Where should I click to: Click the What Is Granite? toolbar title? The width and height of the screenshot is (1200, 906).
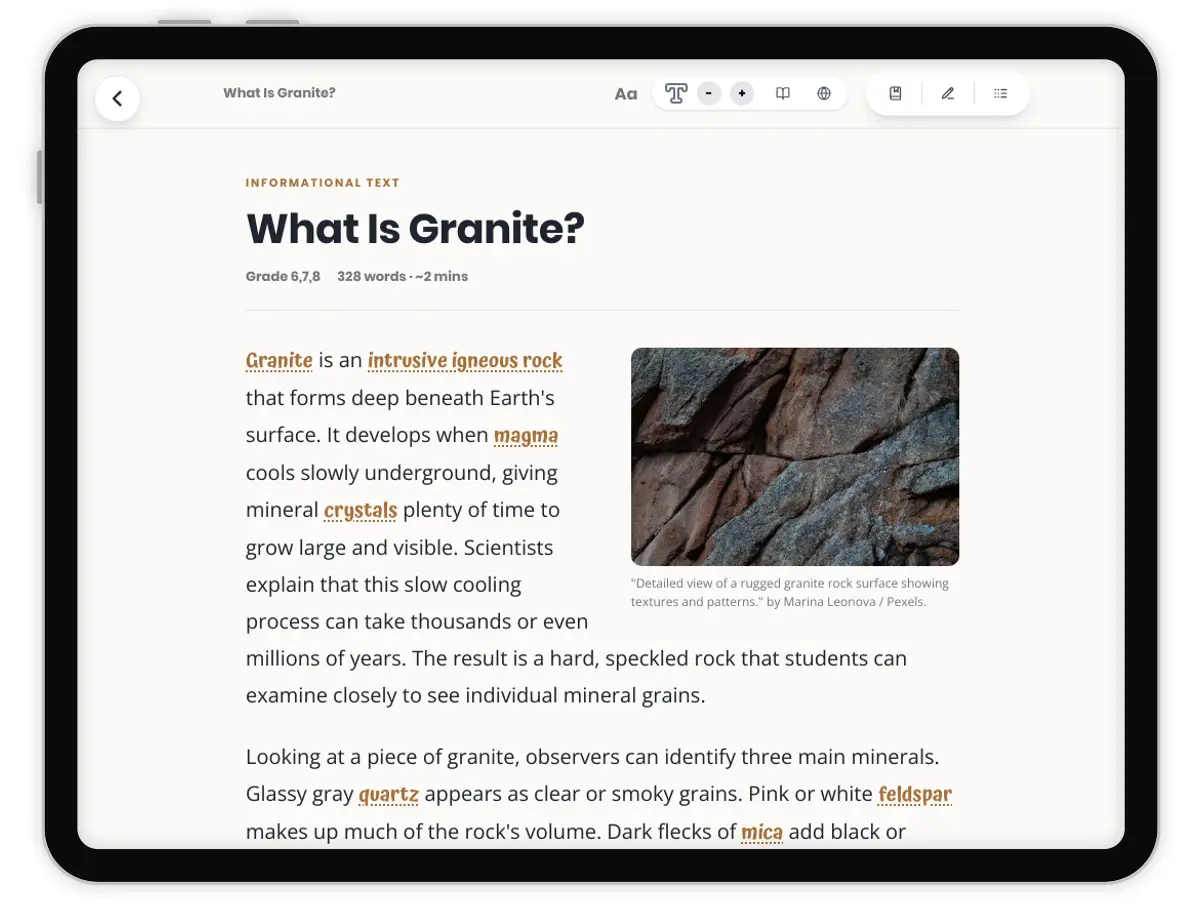[279, 93]
